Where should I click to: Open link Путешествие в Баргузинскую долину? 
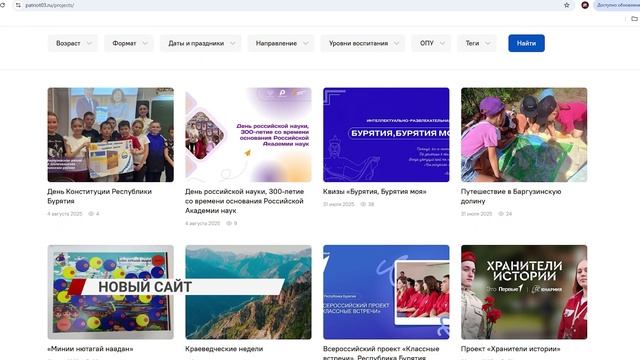511,196
